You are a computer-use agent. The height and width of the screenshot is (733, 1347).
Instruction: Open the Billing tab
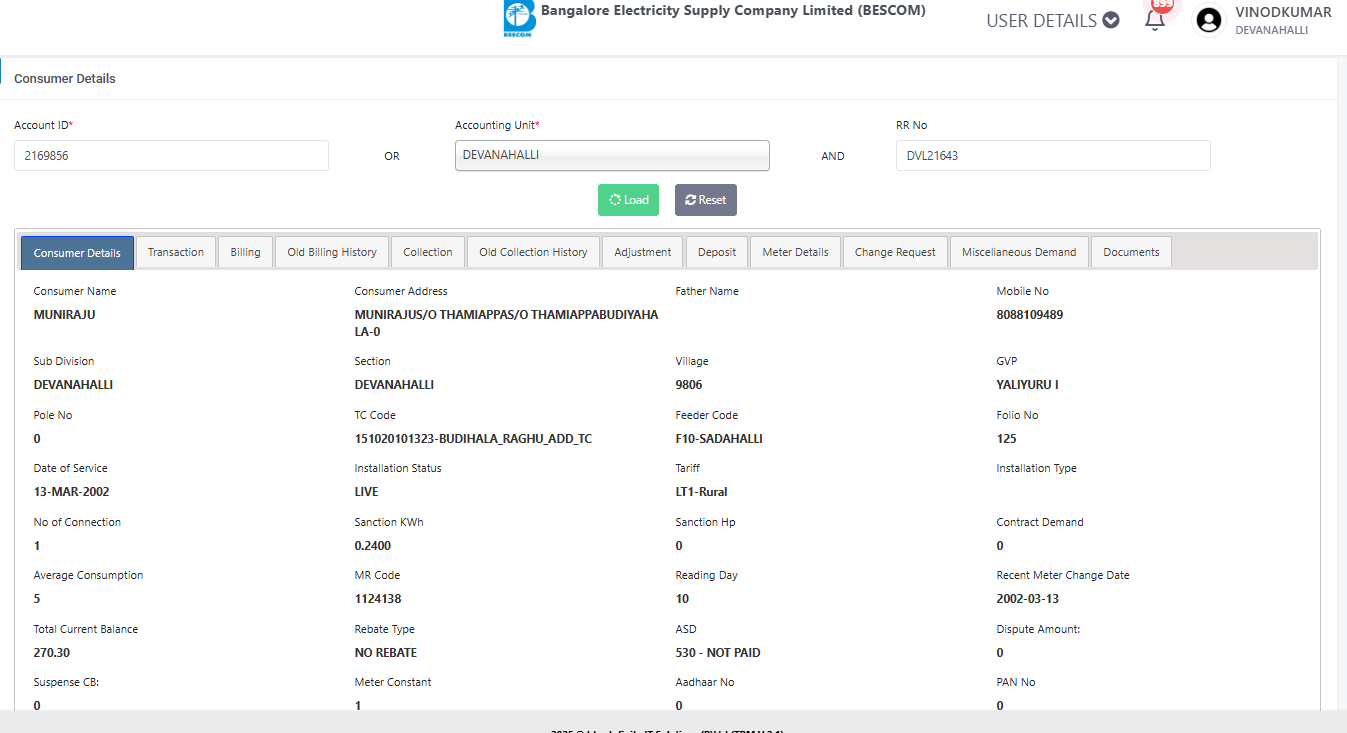(x=245, y=253)
